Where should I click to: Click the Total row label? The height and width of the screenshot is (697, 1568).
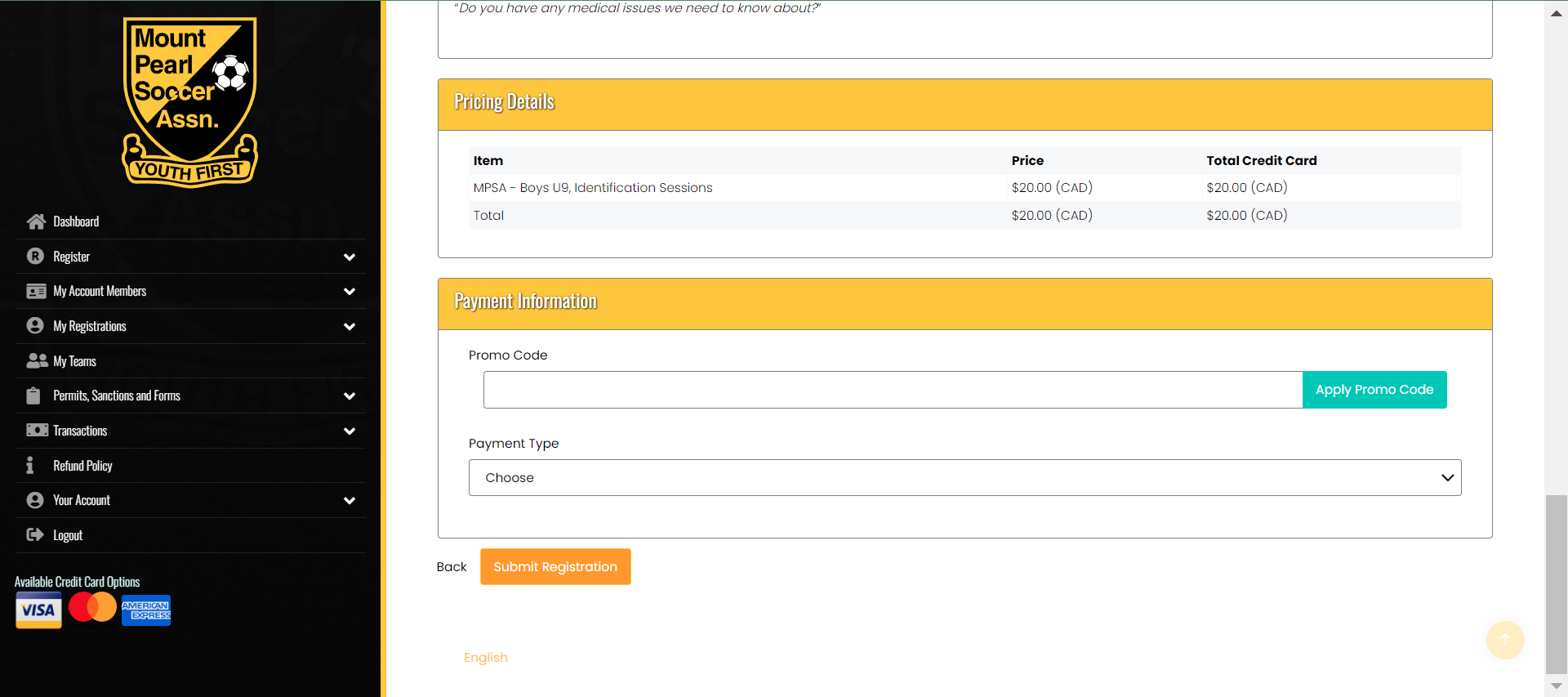[x=488, y=215]
